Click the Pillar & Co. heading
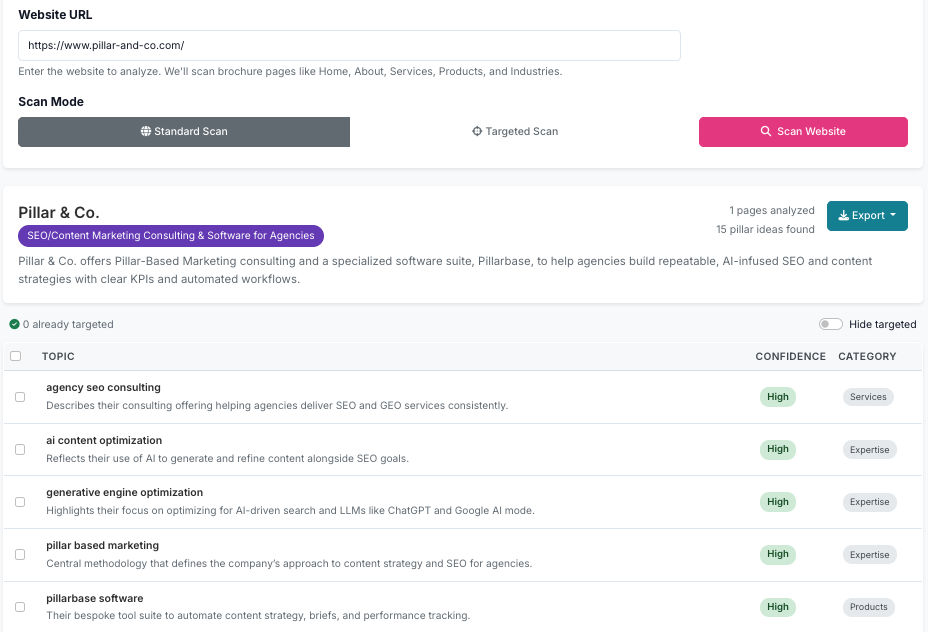 tap(59, 212)
